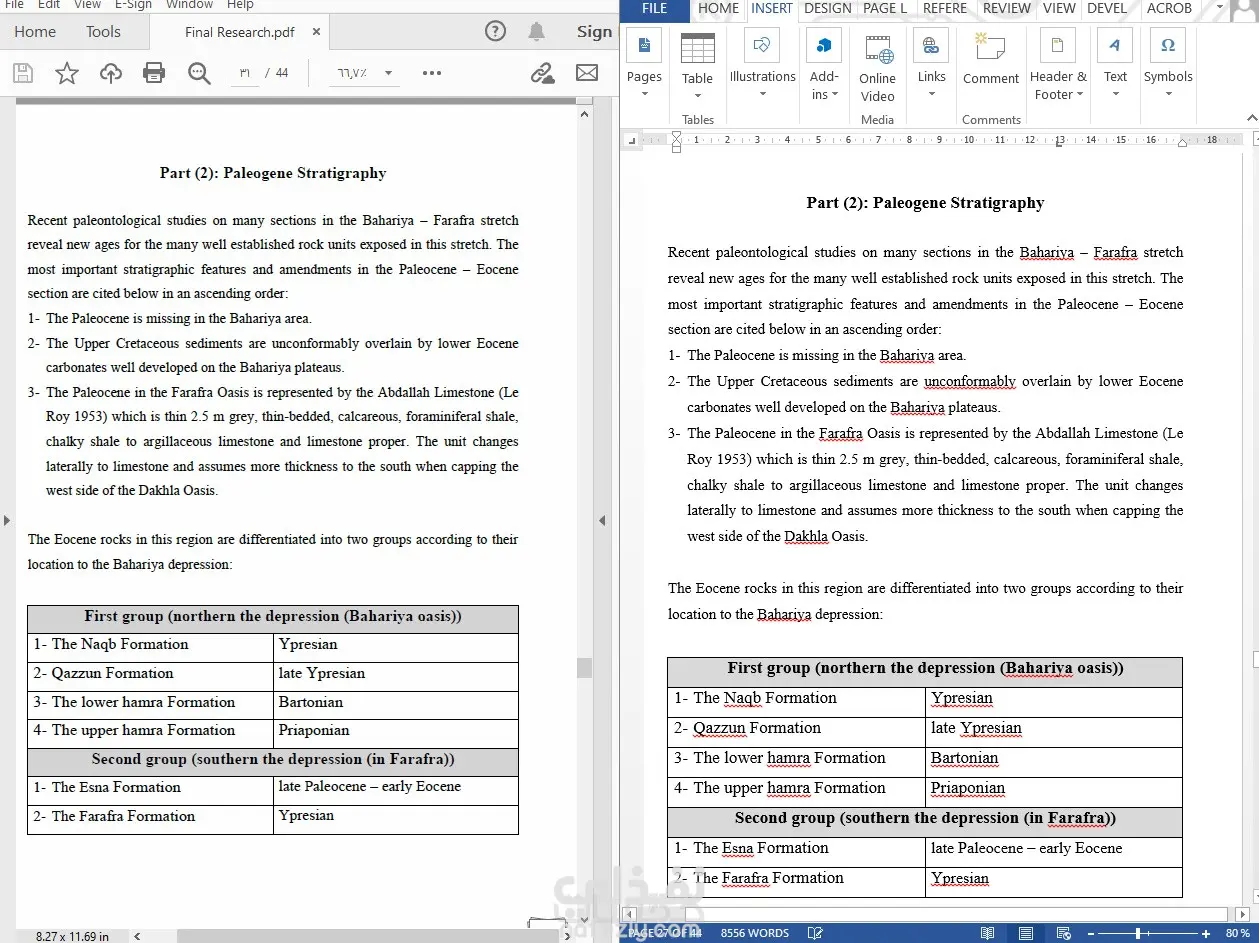Screen dimensions: 1259x943
Task: Close the Final Research.pdf tab
Action: click(316, 32)
